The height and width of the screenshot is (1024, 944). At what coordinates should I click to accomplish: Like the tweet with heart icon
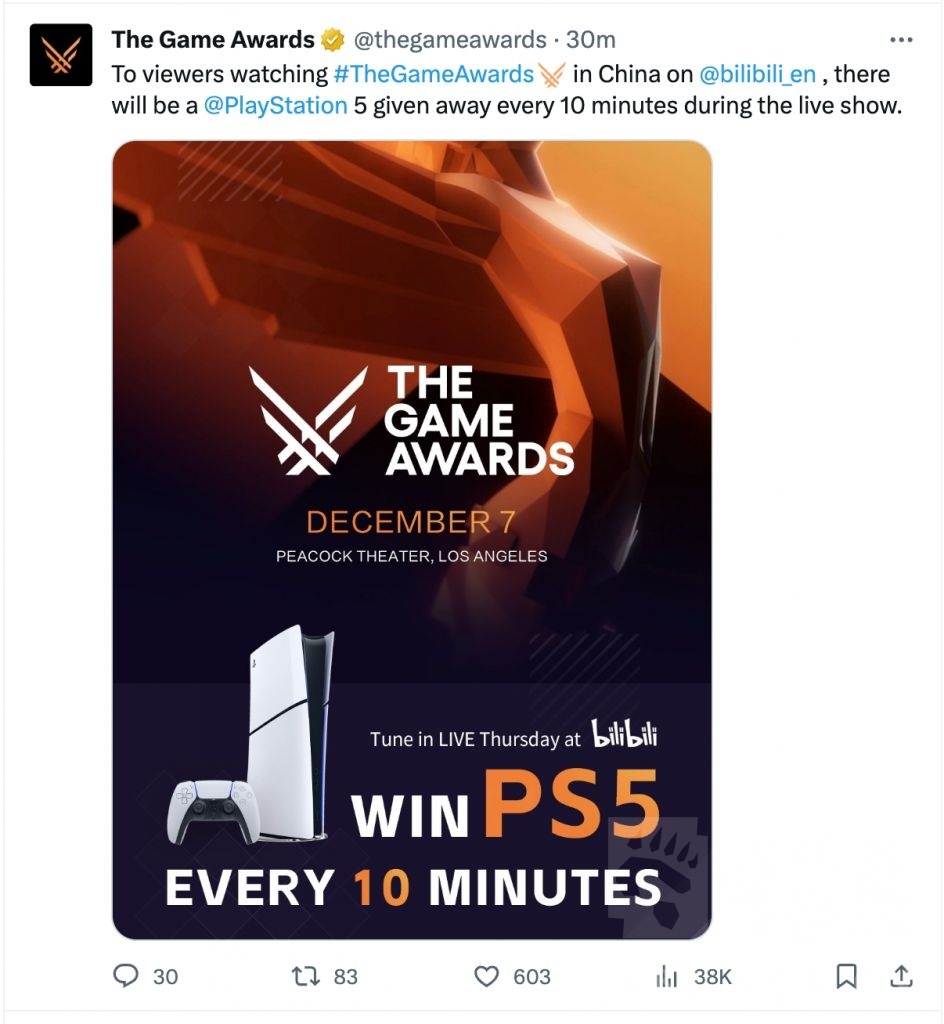click(x=486, y=976)
